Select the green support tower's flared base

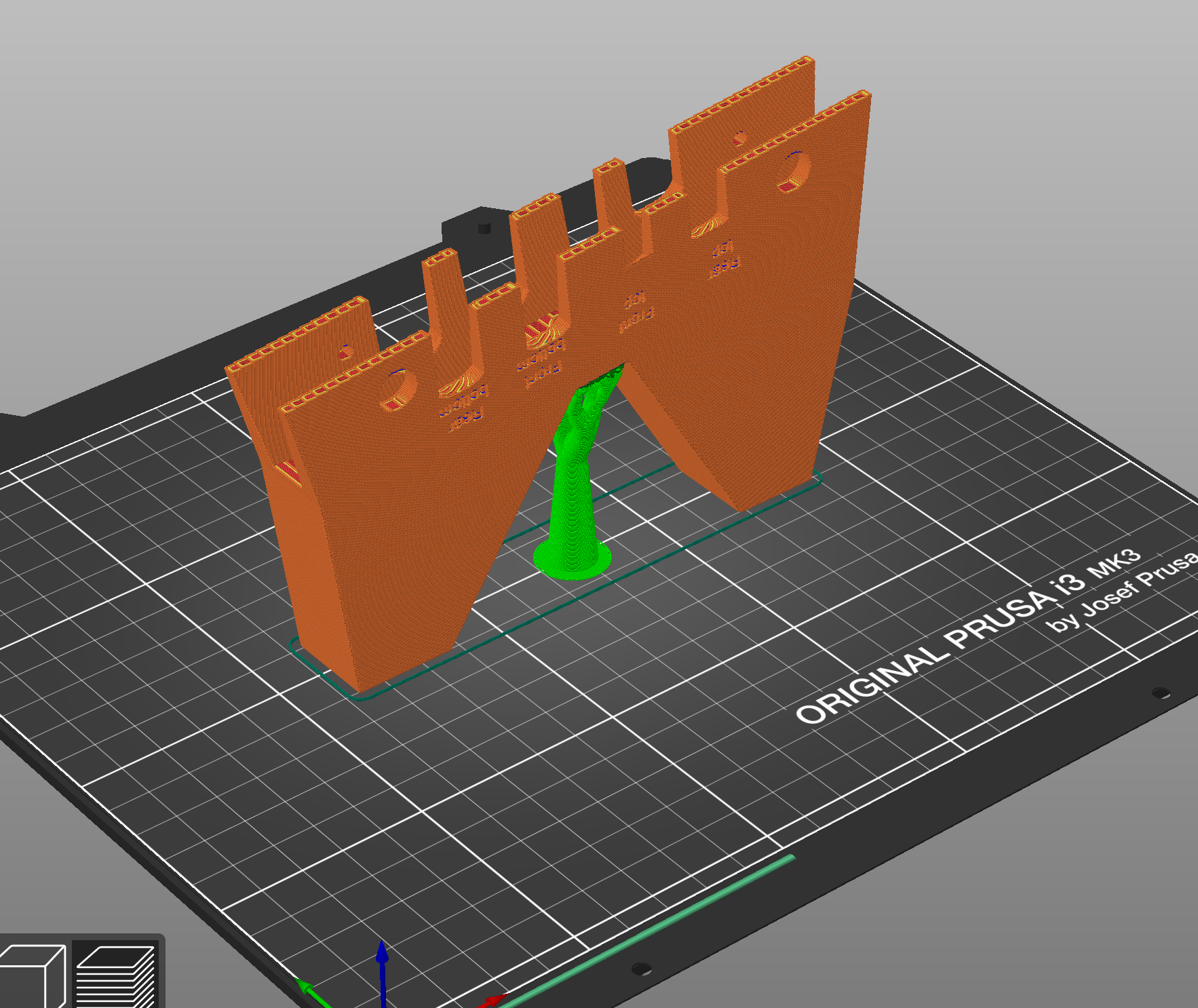point(573,559)
